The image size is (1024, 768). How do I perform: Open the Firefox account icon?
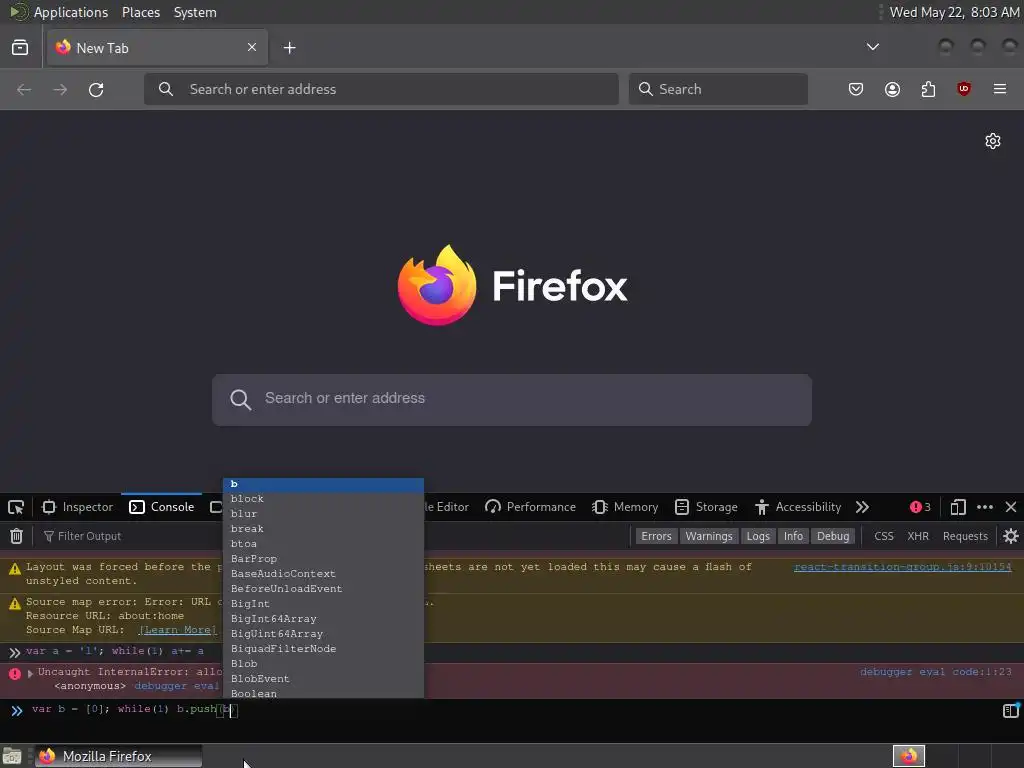tap(892, 89)
